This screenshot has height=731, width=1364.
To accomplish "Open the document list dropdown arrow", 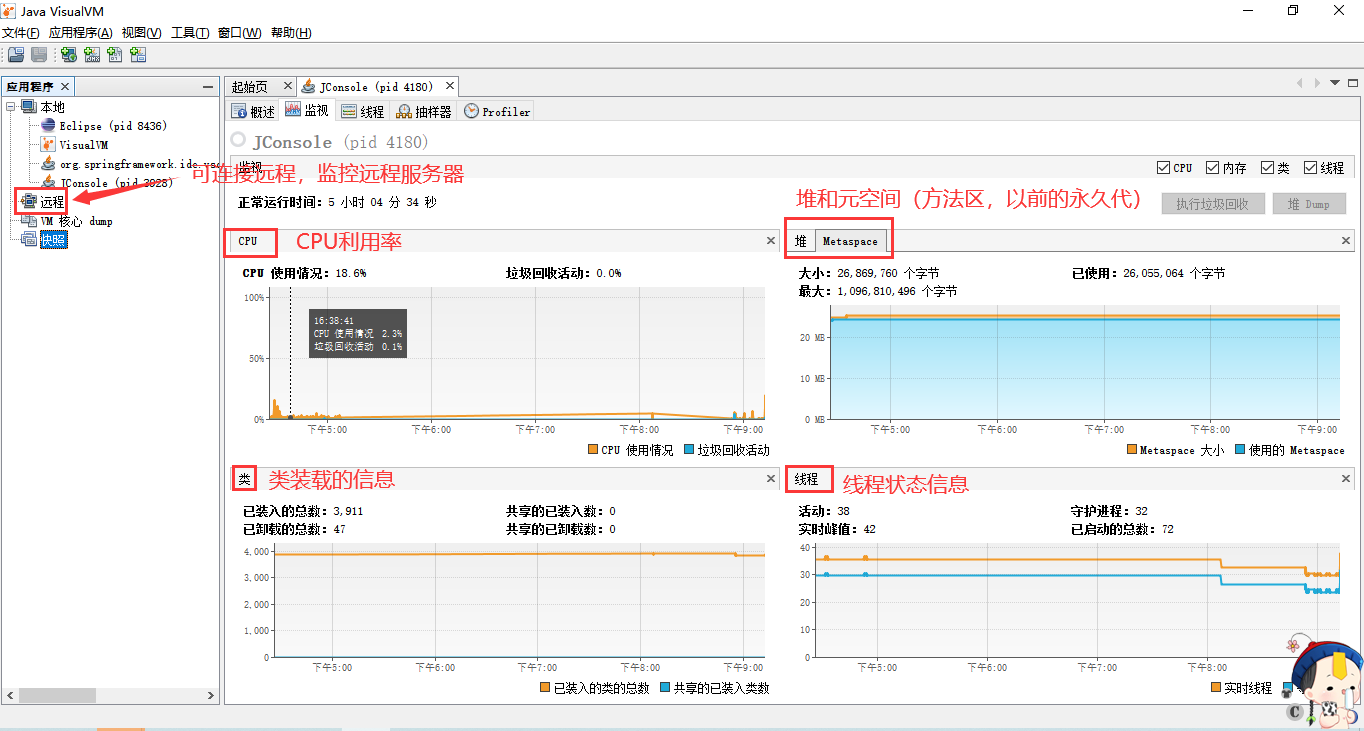I will click(x=1333, y=83).
